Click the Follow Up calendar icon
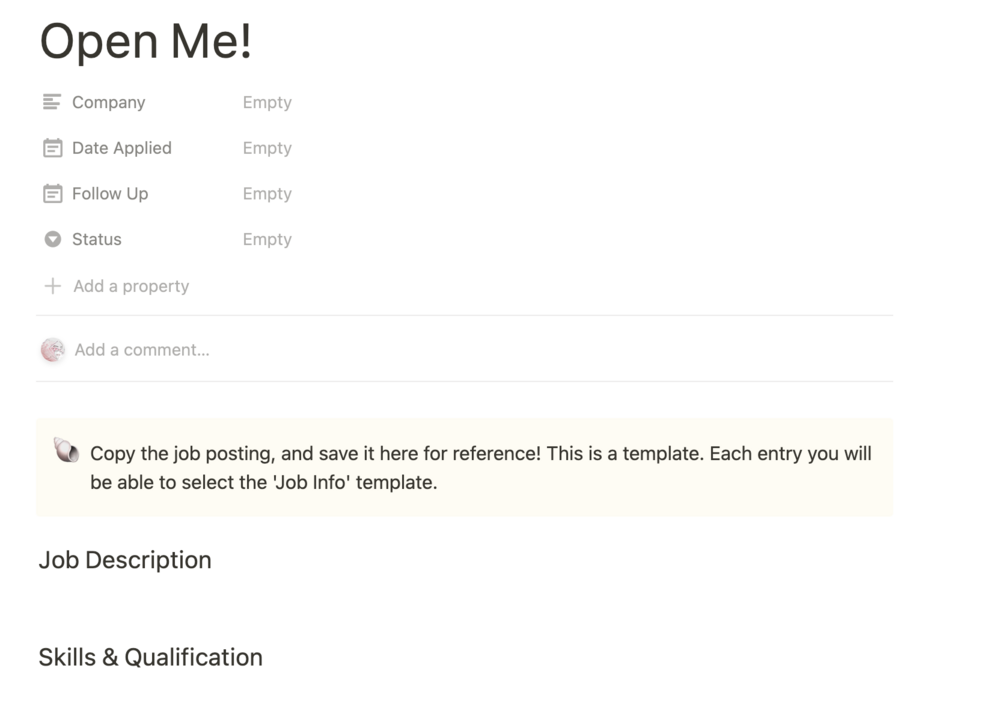This screenshot has width=1005, height=722. [x=52, y=194]
